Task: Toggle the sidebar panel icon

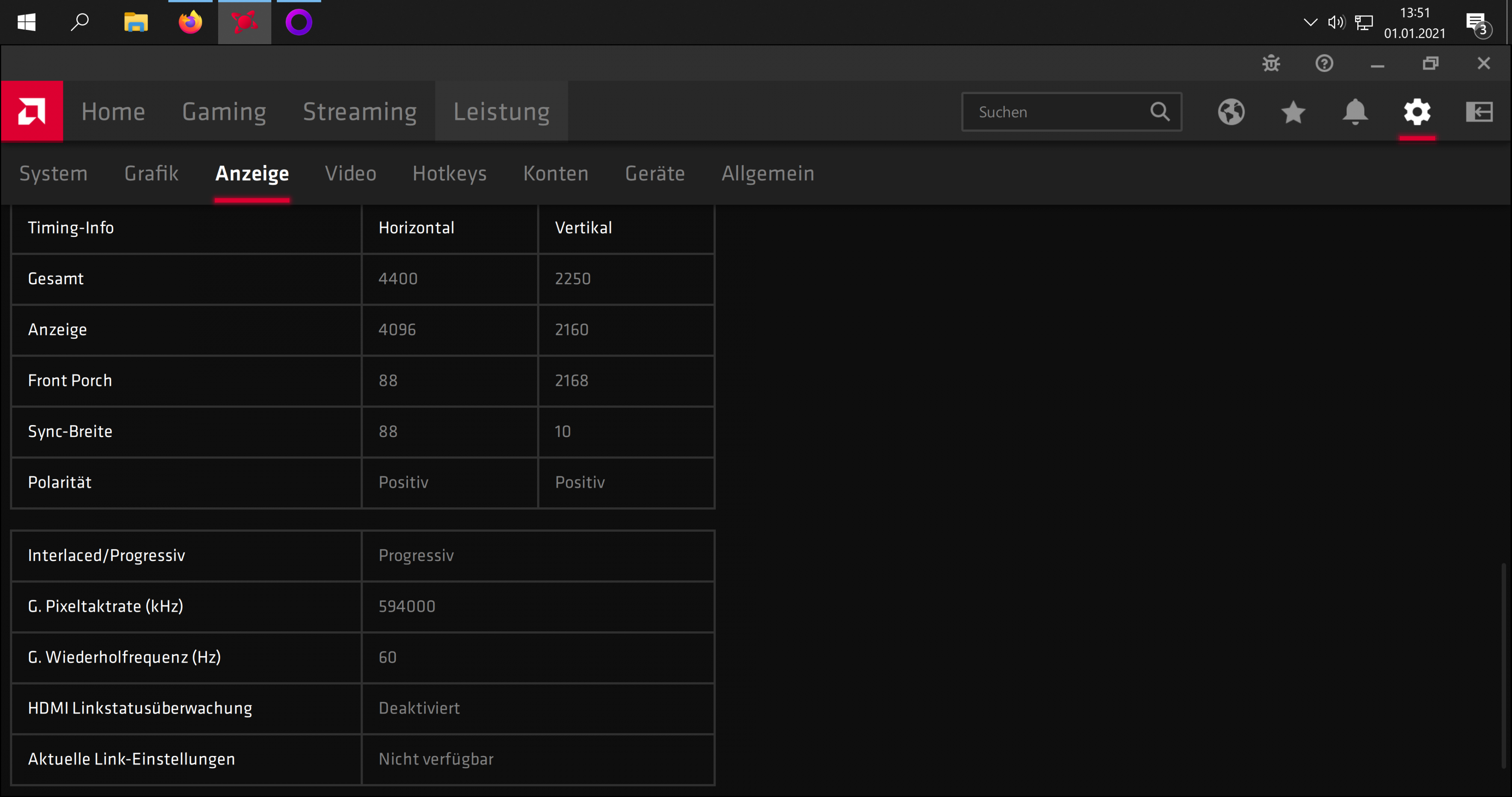Action: point(1479,111)
